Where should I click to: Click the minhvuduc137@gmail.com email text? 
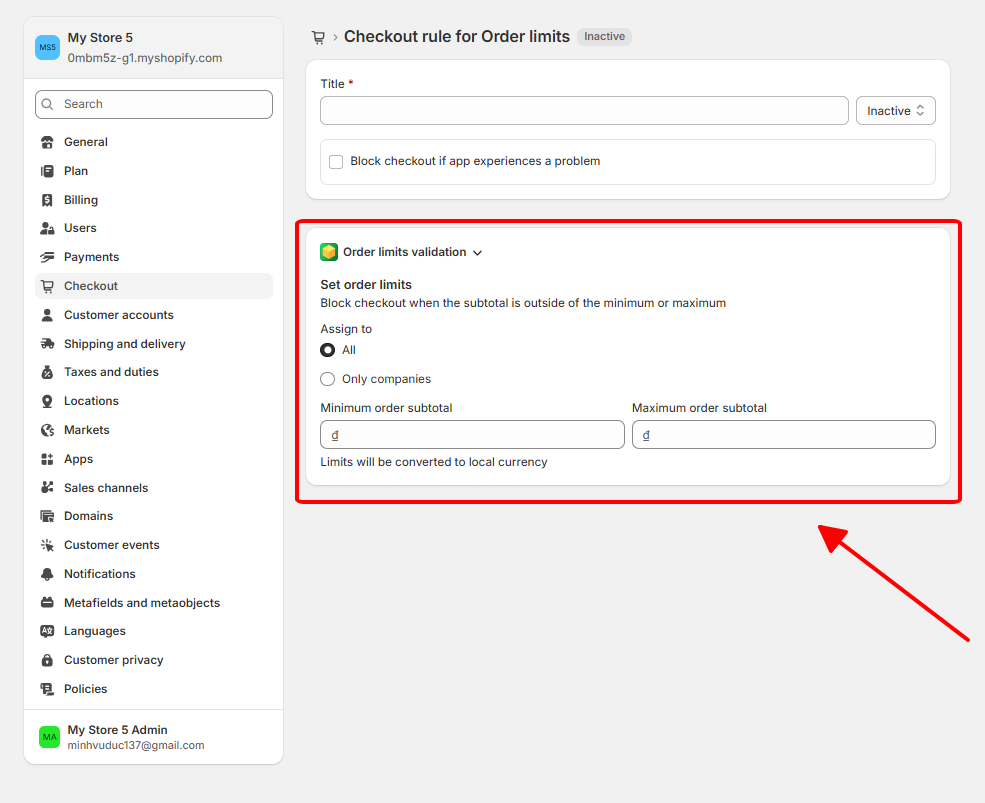136,745
